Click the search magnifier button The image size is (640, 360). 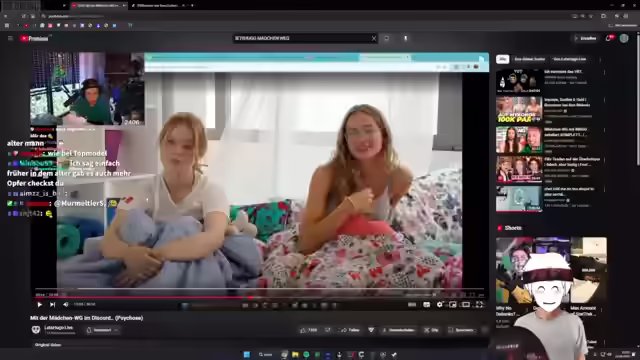(x=387, y=38)
